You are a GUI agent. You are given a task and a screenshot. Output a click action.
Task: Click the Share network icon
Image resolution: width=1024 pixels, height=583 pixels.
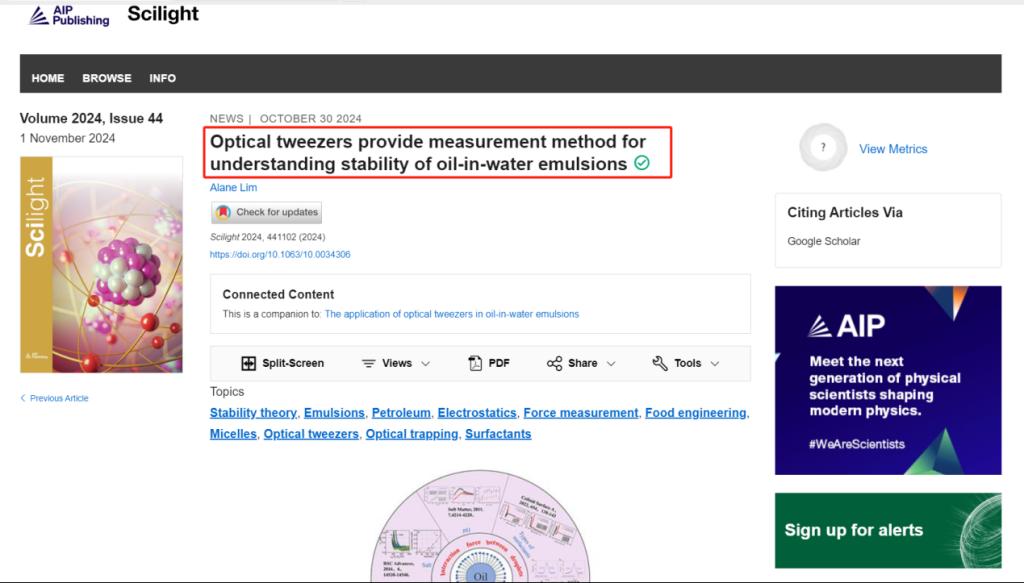click(x=554, y=364)
